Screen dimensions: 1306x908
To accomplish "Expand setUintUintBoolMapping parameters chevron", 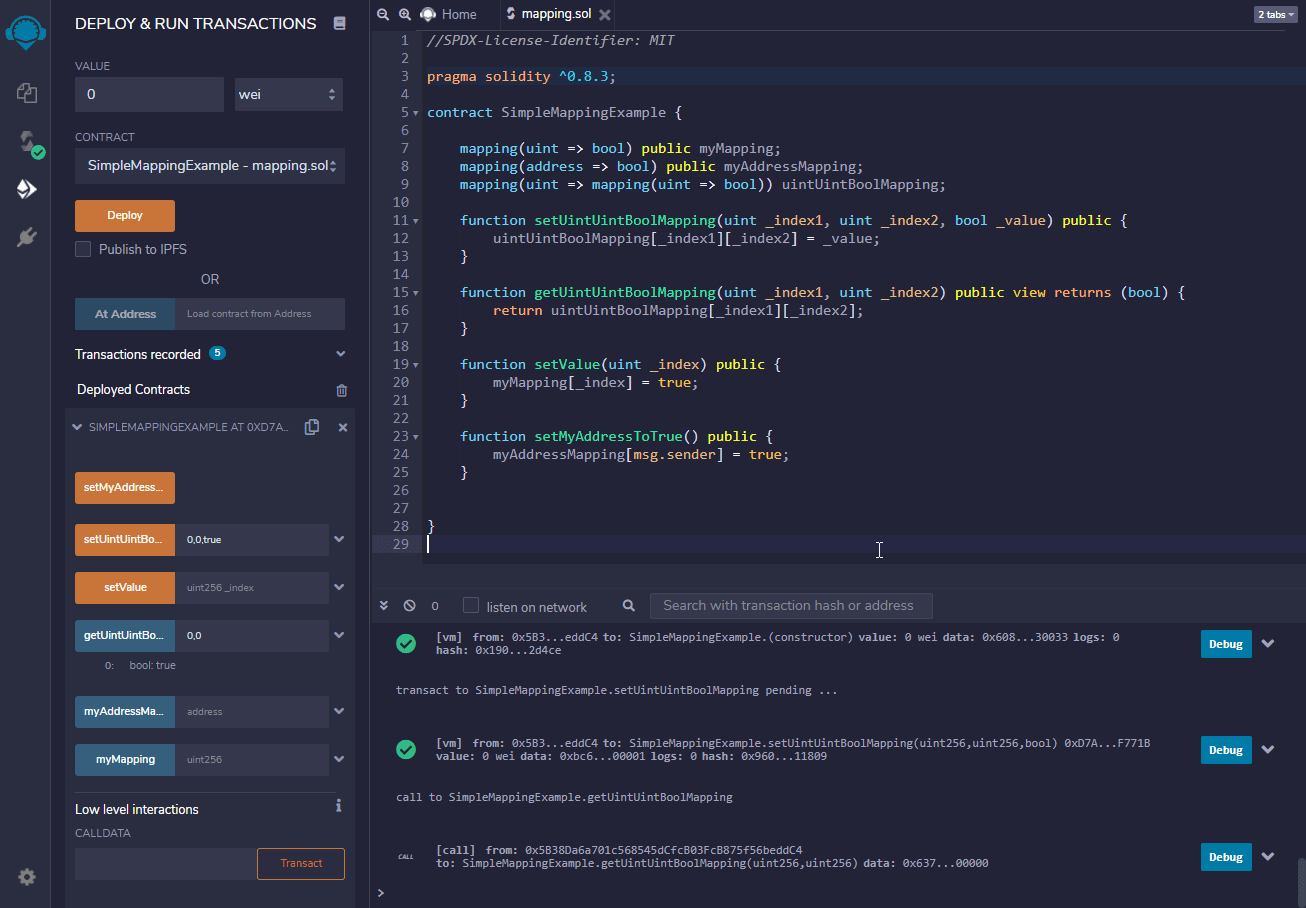I will (x=339, y=539).
